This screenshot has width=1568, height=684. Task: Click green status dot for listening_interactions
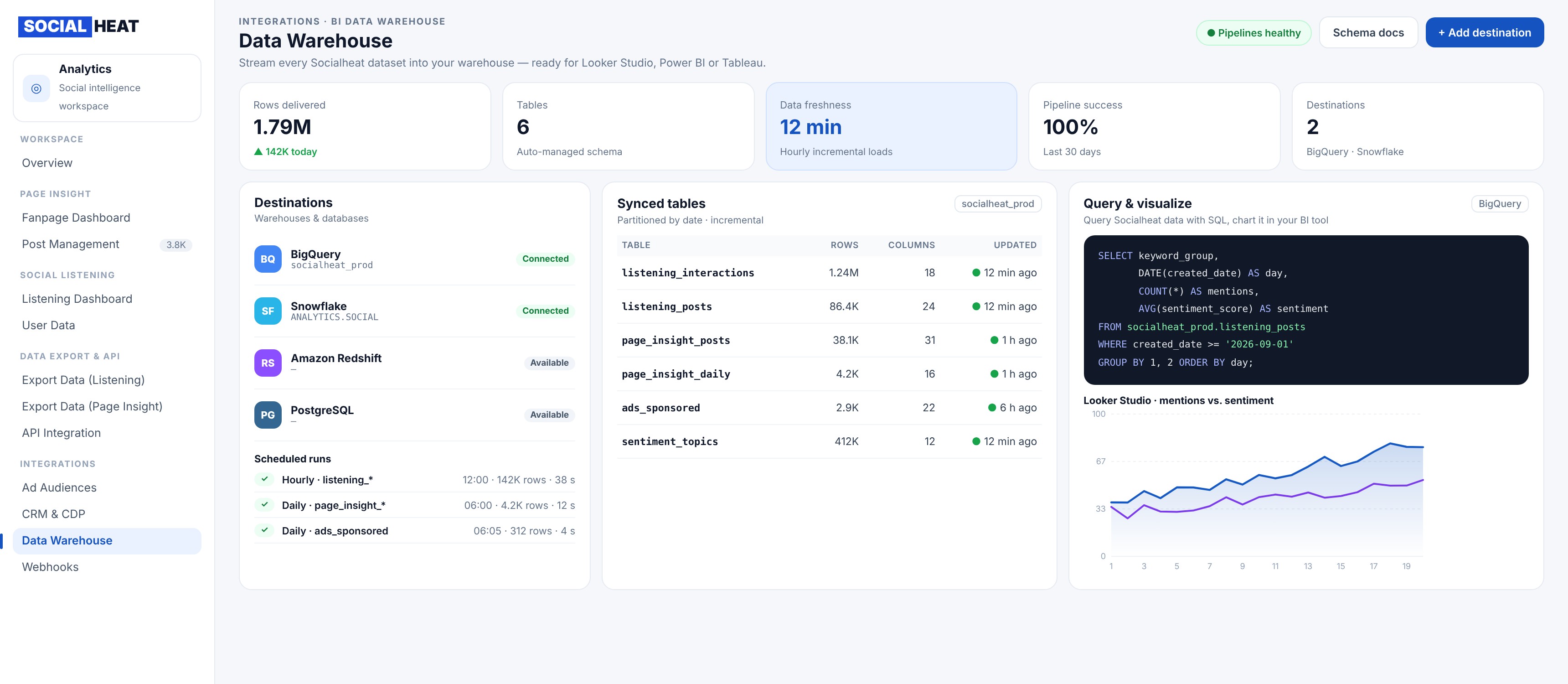click(976, 273)
